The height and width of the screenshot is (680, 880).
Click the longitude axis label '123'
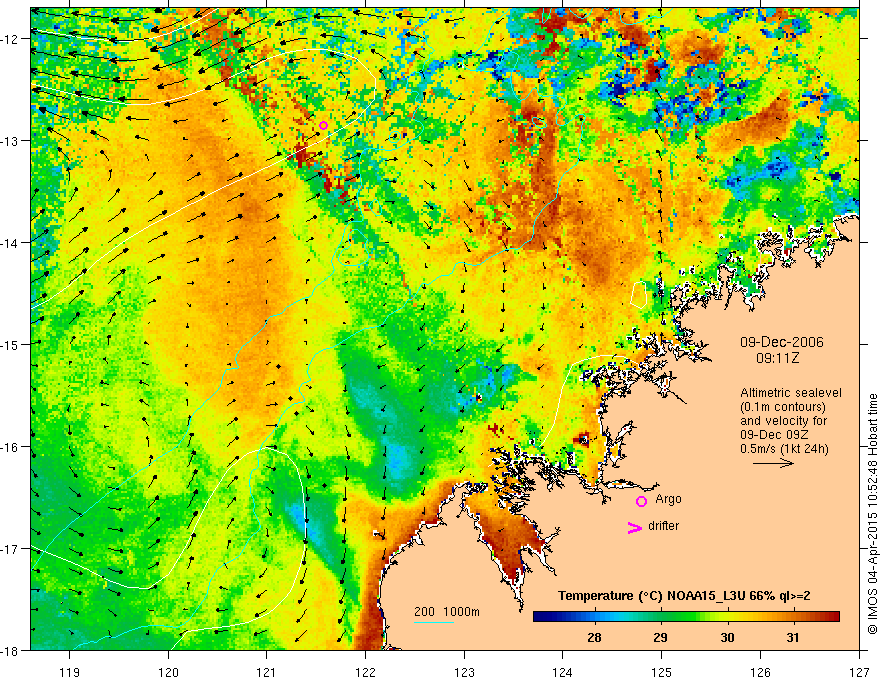coord(464,673)
